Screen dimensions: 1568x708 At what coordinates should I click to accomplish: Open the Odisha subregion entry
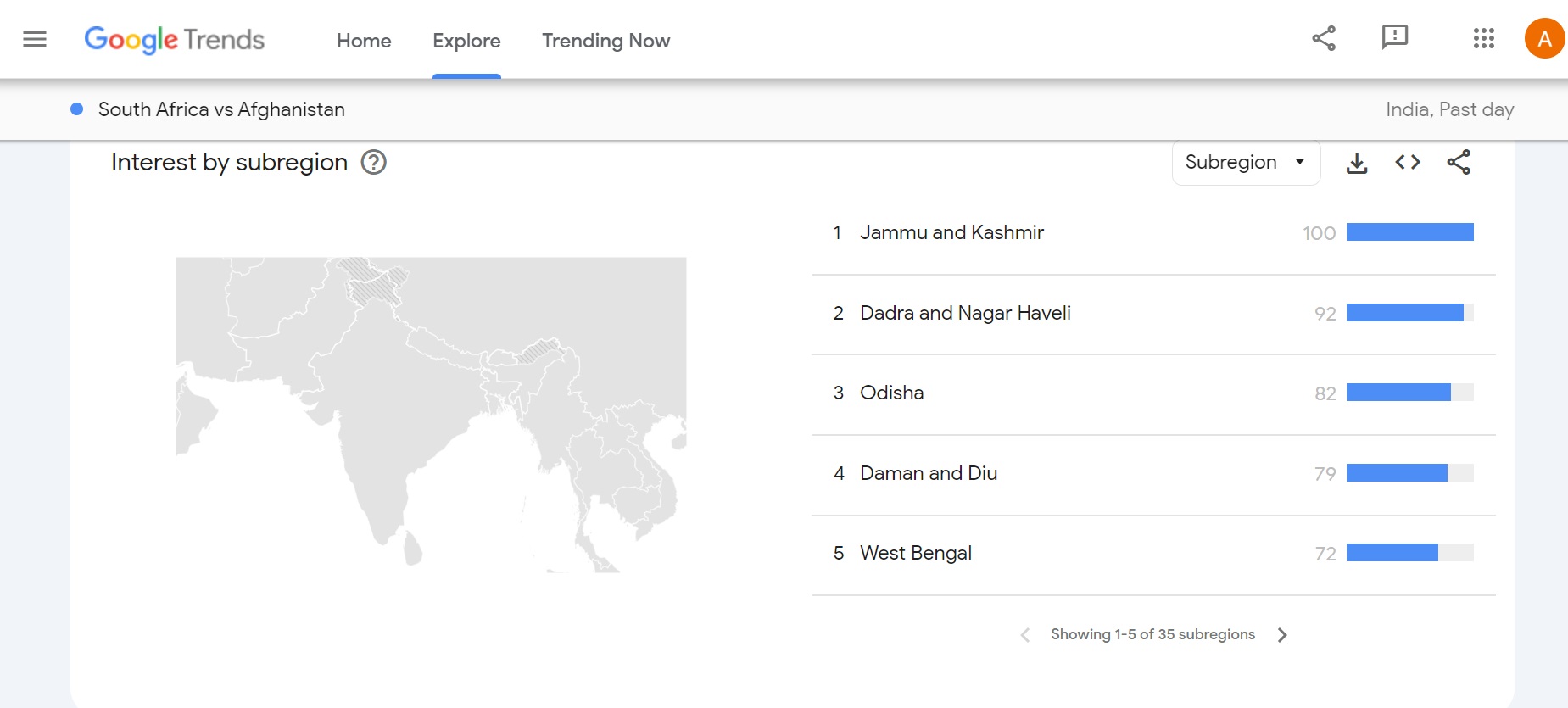[891, 393]
